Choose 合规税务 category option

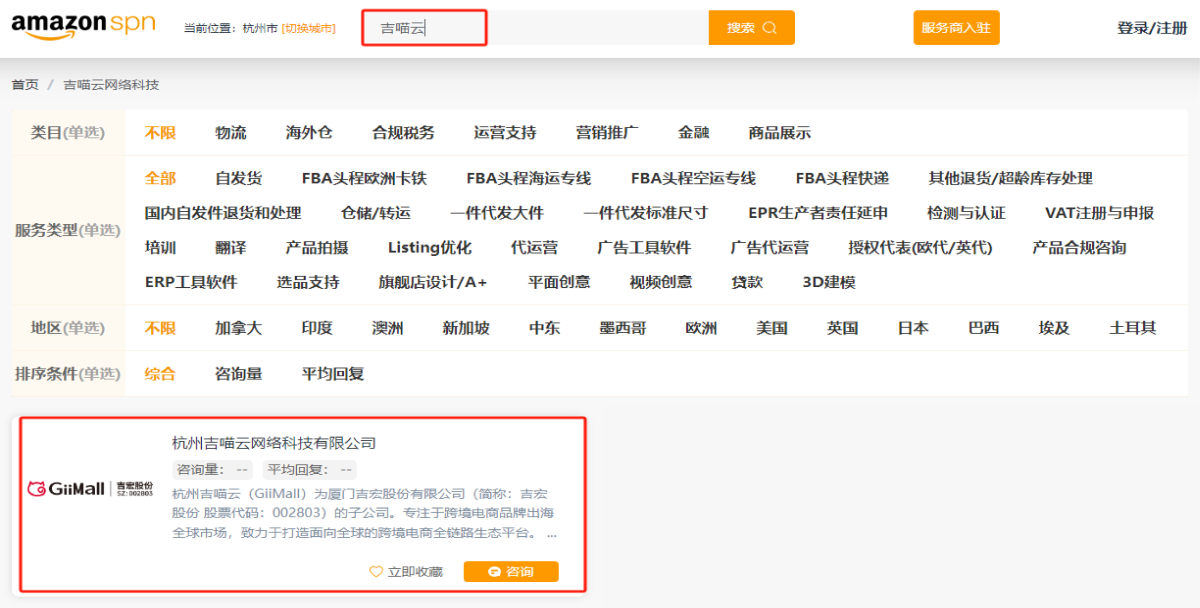(x=403, y=133)
